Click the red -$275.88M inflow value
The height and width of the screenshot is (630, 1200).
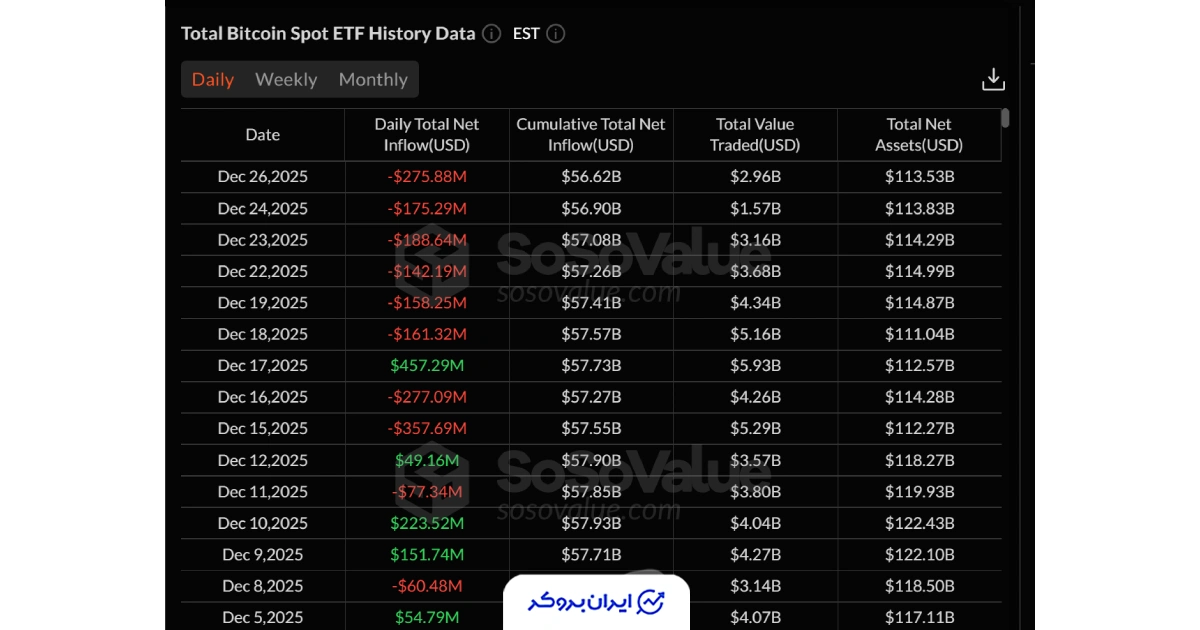pos(426,176)
